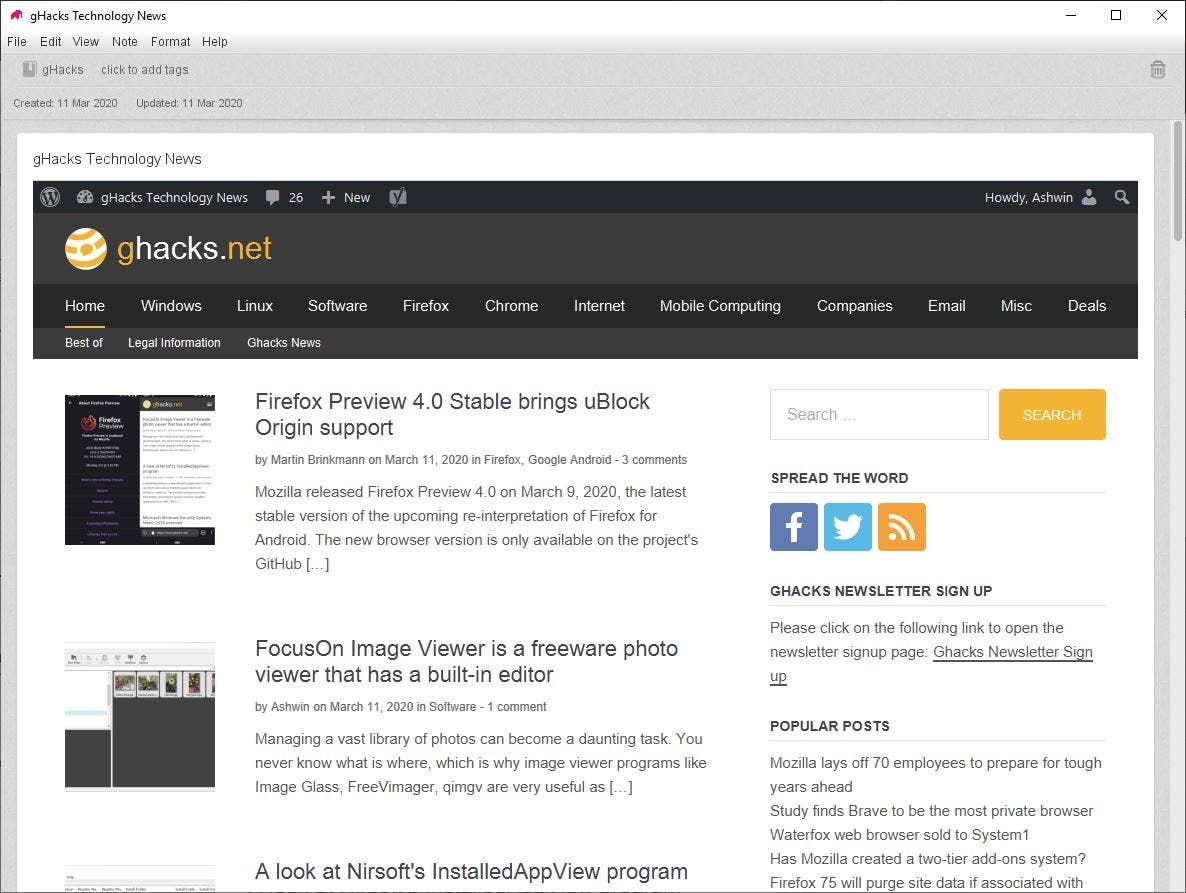Click the yellow SEARCH button
Image resolution: width=1186 pixels, height=893 pixels.
pyautogui.click(x=1052, y=414)
